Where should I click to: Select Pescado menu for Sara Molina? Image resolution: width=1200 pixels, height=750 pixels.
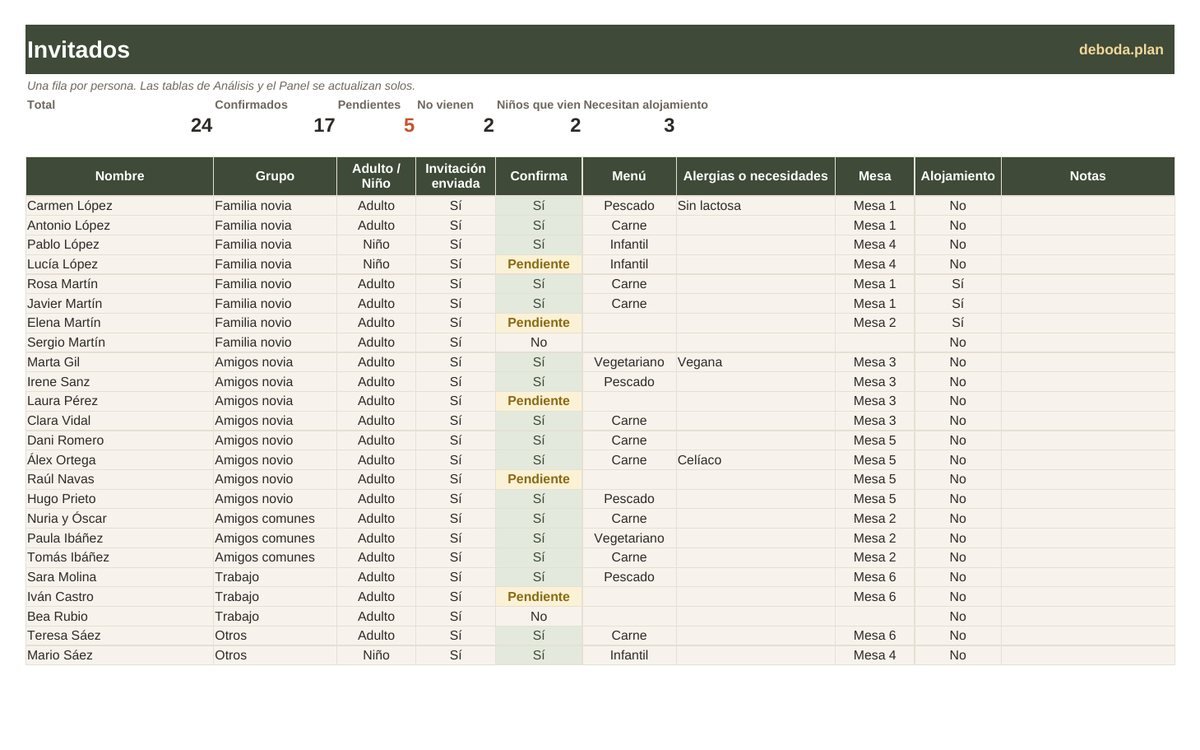(629, 577)
